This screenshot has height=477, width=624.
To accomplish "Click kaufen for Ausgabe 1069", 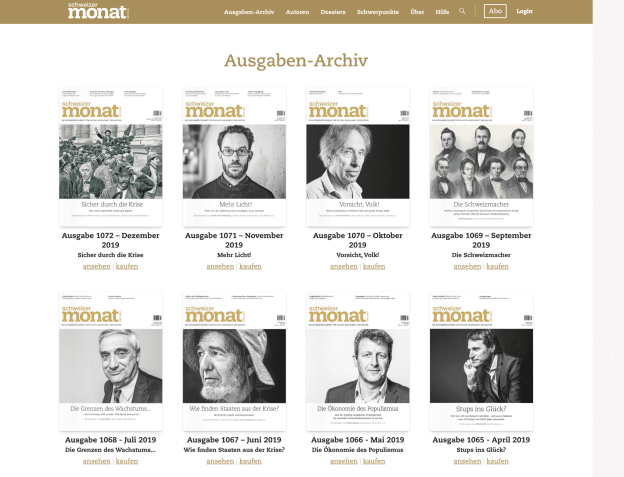I will (497, 267).
